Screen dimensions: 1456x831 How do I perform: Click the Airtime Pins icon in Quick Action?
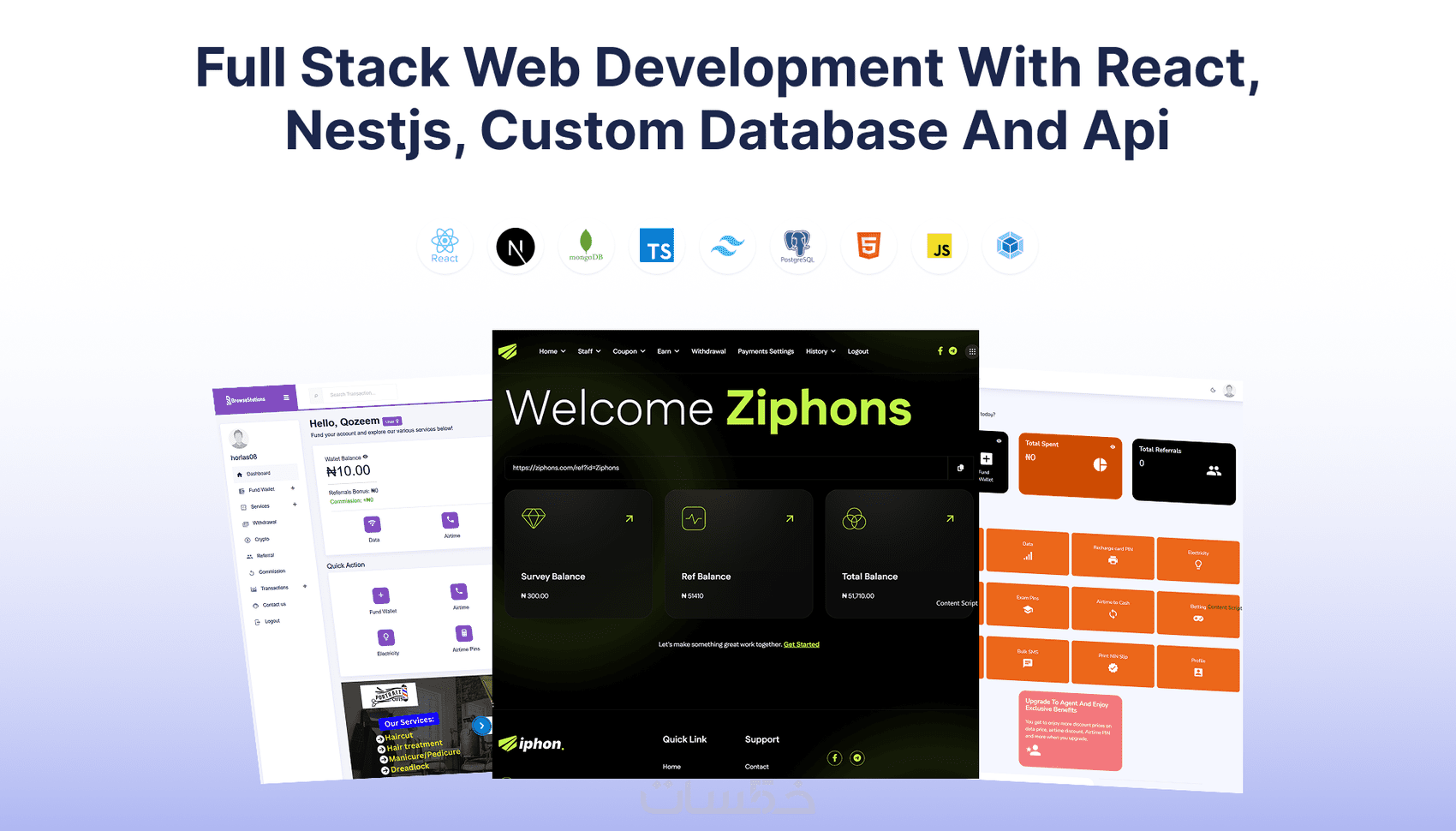tap(463, 633)
